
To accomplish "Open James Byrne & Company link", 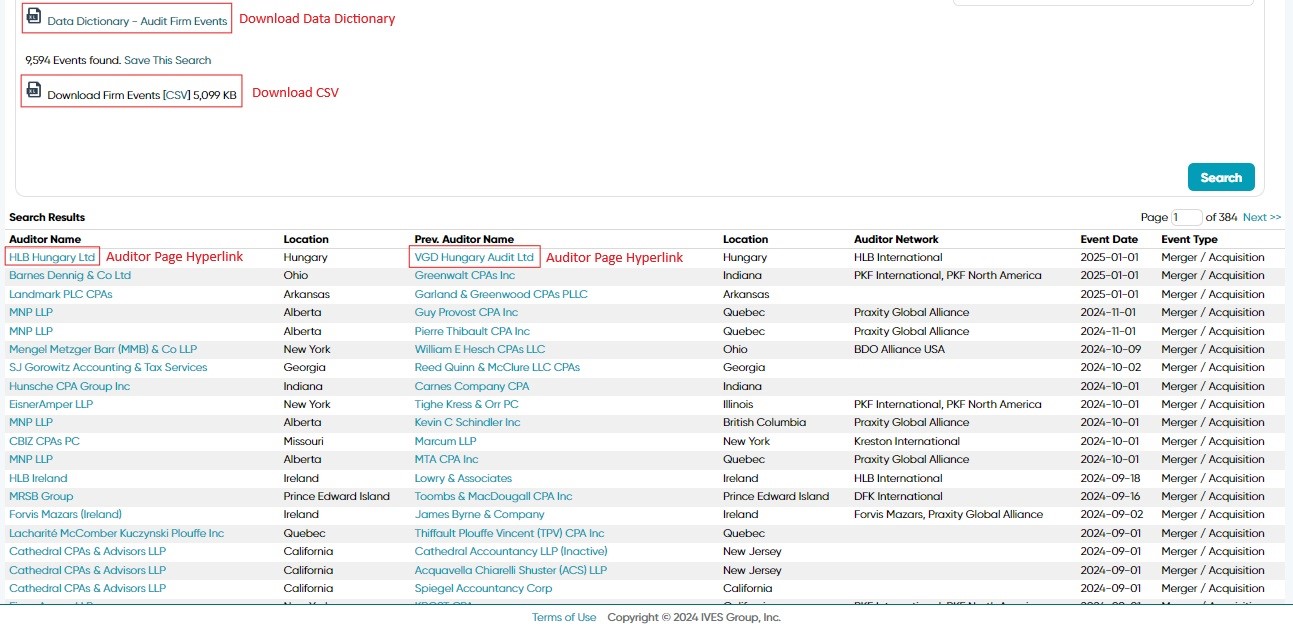I will (480, 514).
